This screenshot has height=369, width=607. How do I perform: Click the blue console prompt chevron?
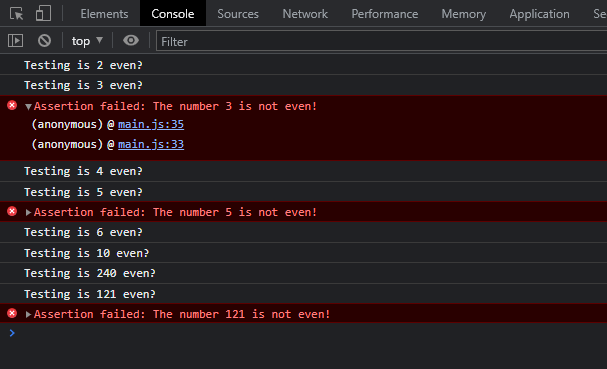coord(12,333)
